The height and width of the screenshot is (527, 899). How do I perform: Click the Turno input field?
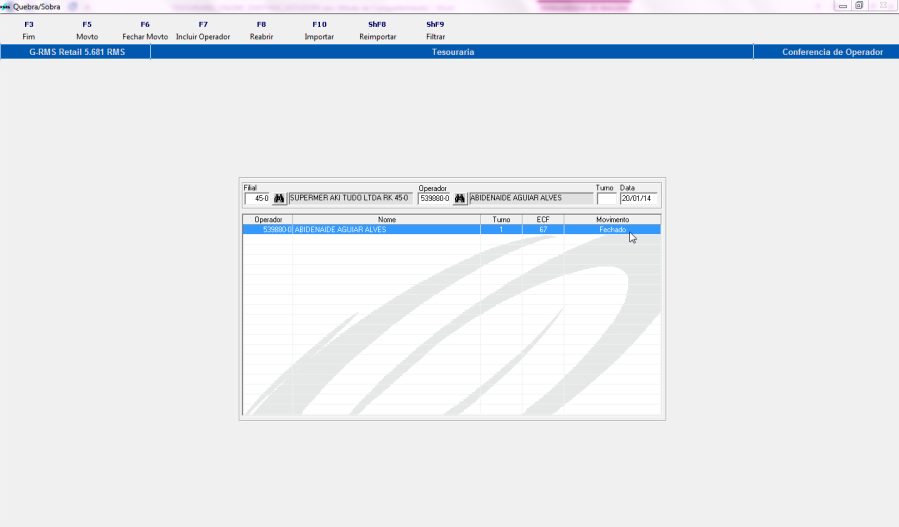pyautogui.click(x=606, y=198)
